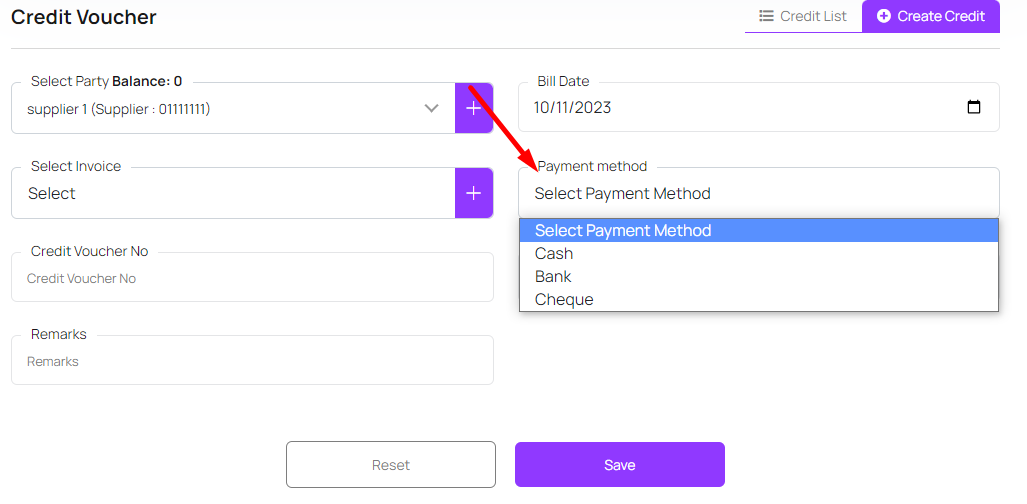Screen dimensions: 1027x504
Task: Click the plus button beside Select Party
Action: pyautogui.click(x=474, y=108)
